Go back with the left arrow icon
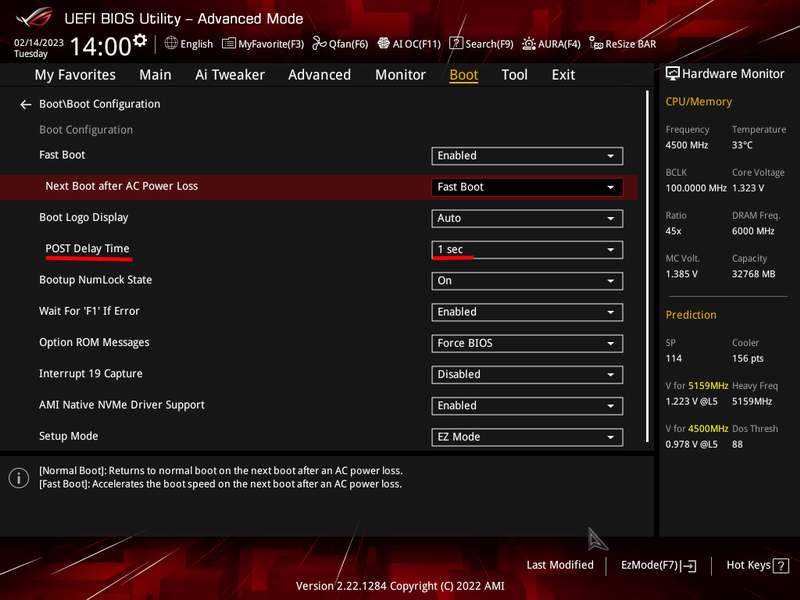 [x=26, y=105]
